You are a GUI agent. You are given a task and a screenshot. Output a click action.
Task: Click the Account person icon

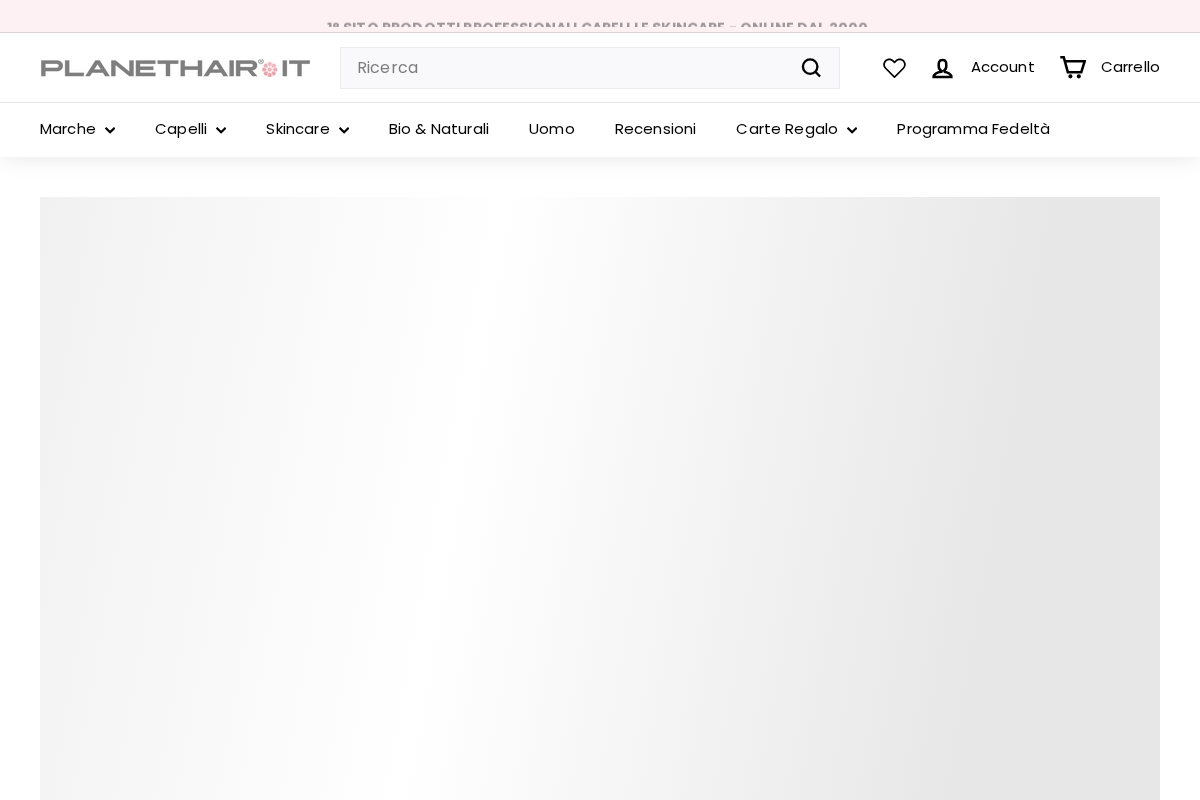[x=942, y=68]
